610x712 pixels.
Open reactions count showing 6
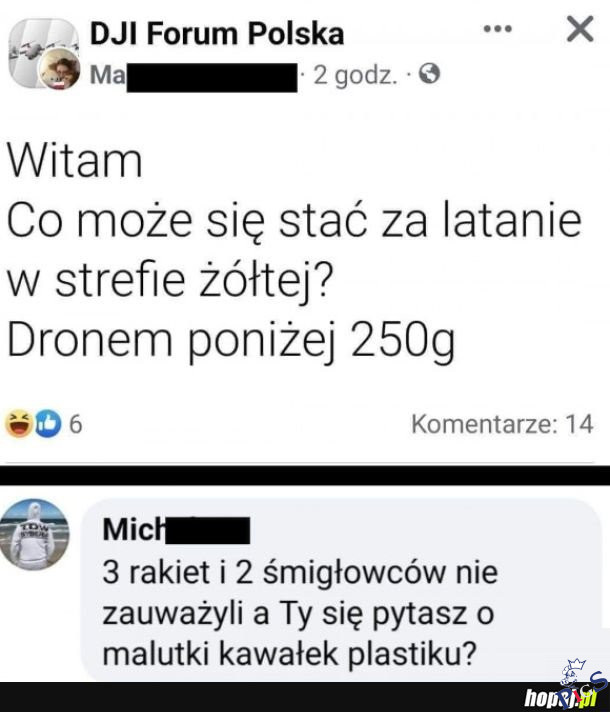tap(75, 424)
